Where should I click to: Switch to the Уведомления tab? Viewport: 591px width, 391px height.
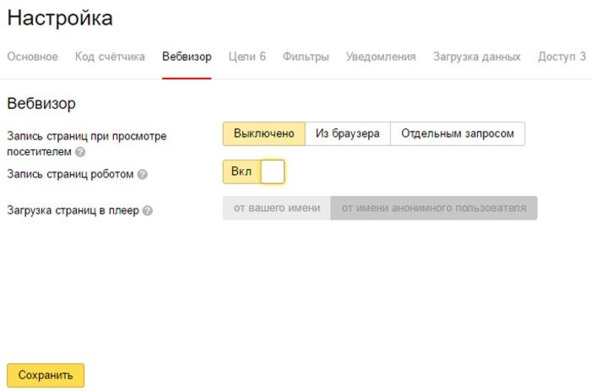(381, 57)
